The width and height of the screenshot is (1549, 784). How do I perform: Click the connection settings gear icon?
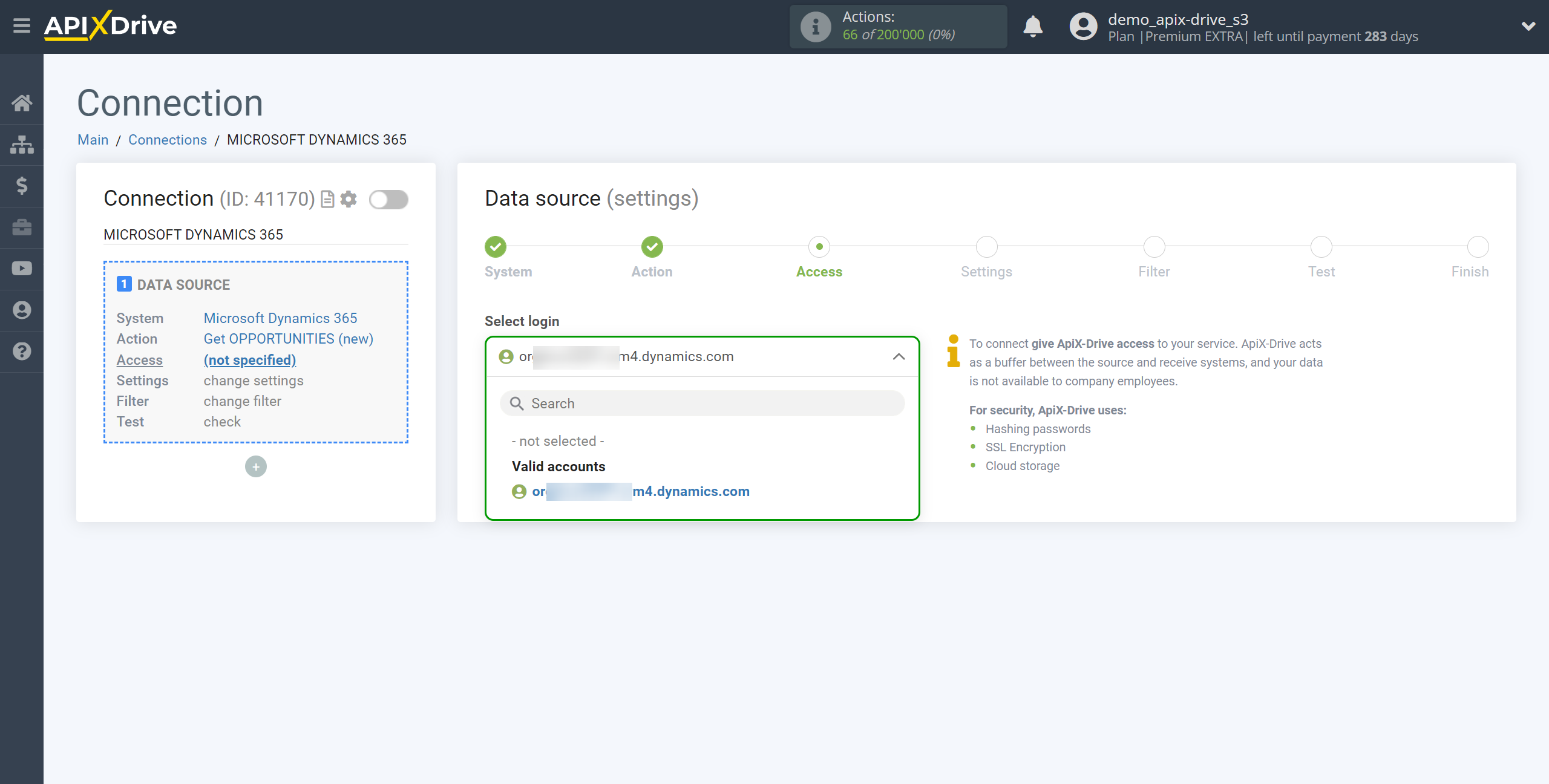pyautogui.click(x=349, y=199)
